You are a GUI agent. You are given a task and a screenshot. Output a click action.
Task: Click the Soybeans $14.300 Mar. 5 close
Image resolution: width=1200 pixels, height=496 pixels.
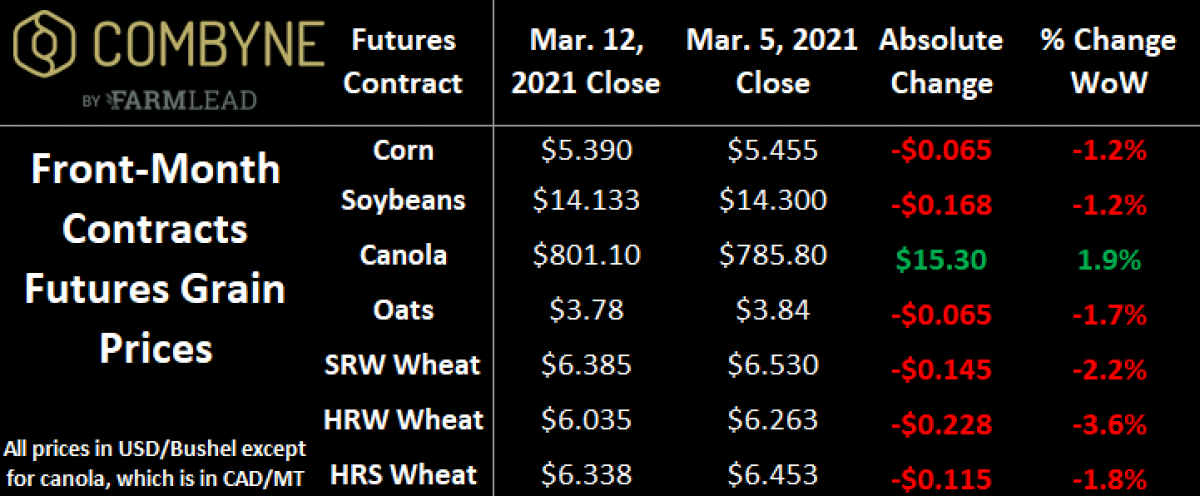[x=772, y=200]
